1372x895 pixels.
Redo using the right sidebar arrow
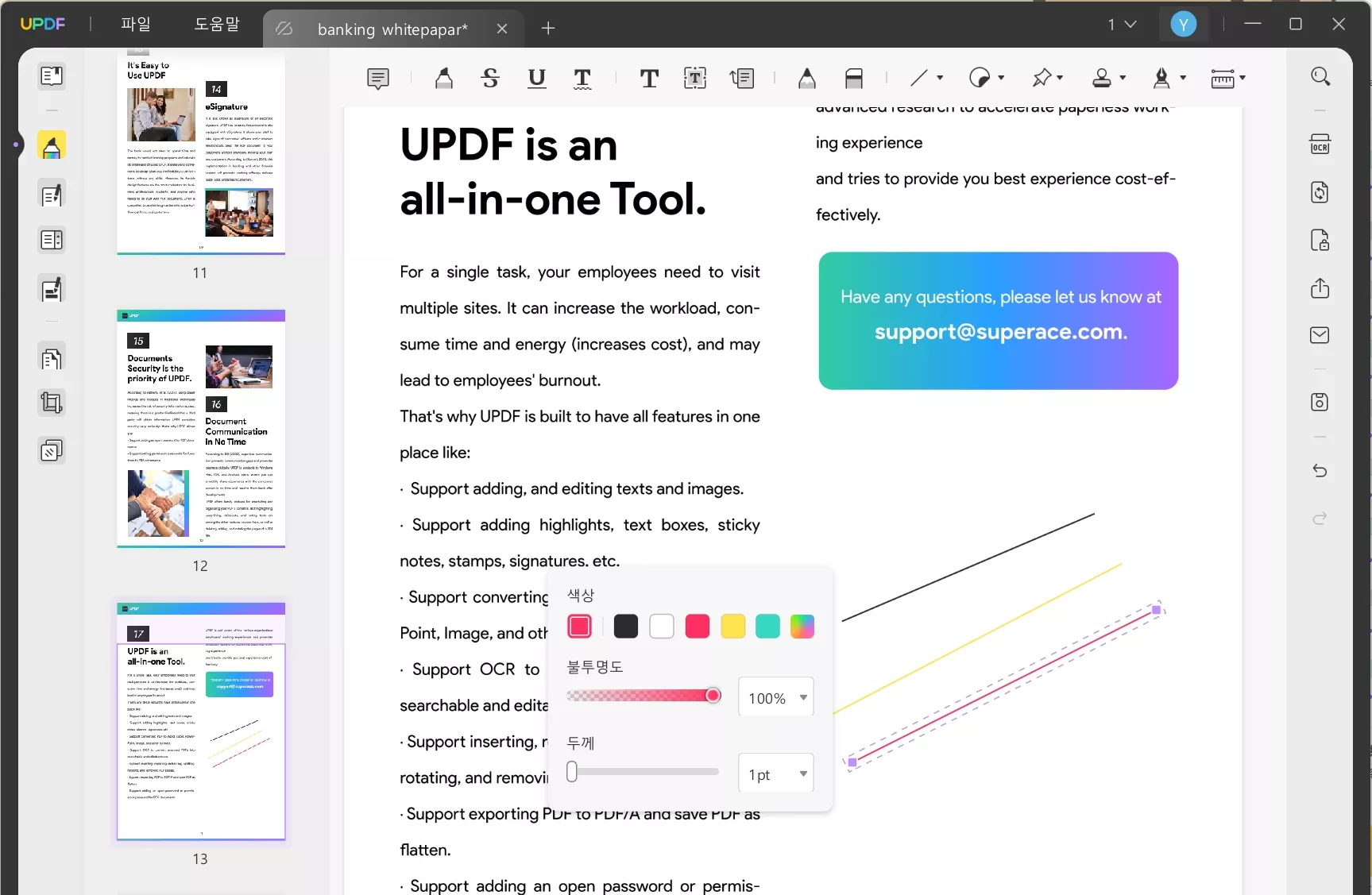tap(1320, 519)
